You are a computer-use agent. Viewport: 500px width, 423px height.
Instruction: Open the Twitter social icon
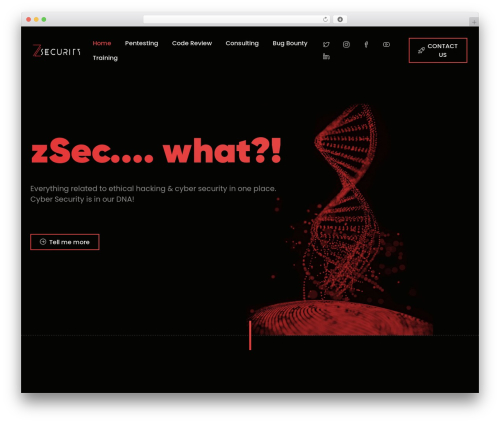click(x=326, y=44)
